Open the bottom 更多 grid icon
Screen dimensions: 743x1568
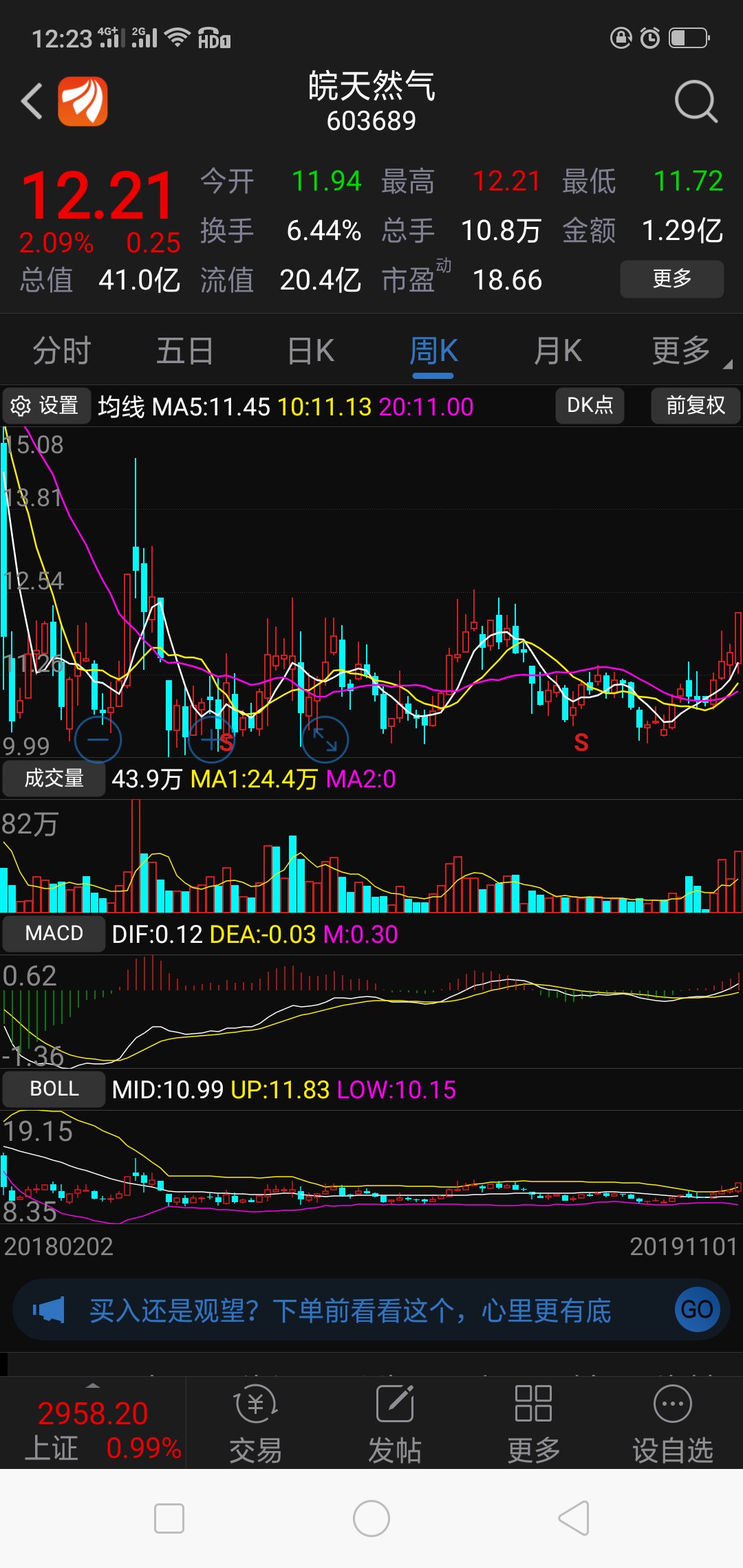534,1425
